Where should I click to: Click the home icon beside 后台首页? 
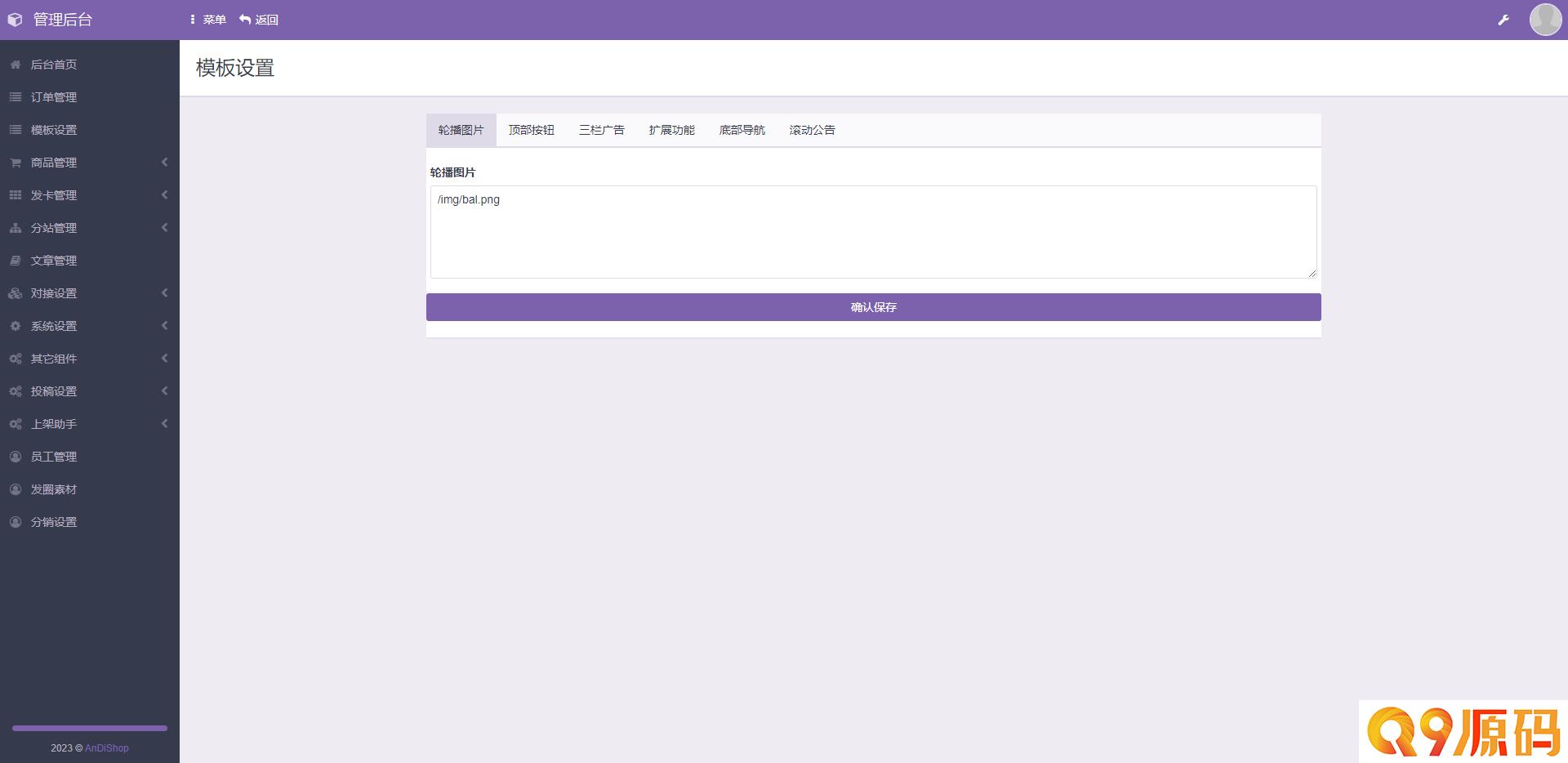[16, 65]
